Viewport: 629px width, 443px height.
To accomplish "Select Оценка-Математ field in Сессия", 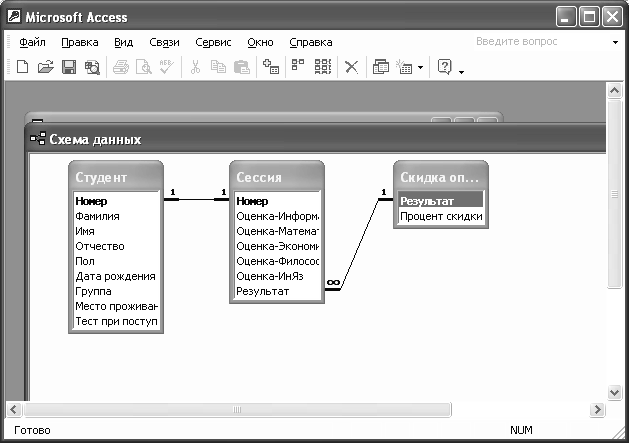I will click(277, 231).
